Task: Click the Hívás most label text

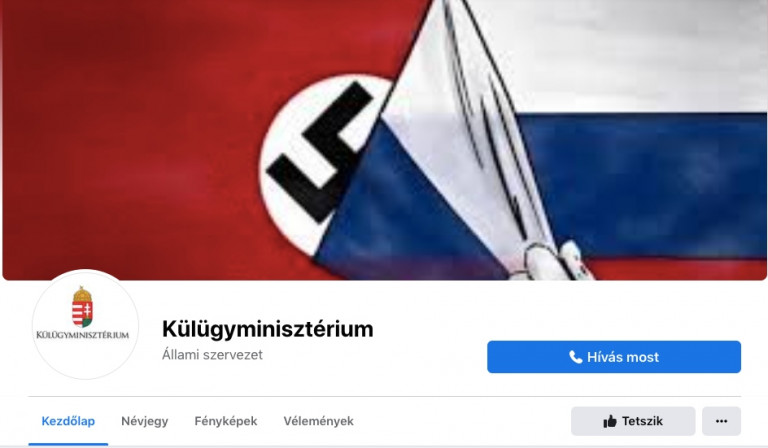Action: pyautogui.click(x=623, y=357)
